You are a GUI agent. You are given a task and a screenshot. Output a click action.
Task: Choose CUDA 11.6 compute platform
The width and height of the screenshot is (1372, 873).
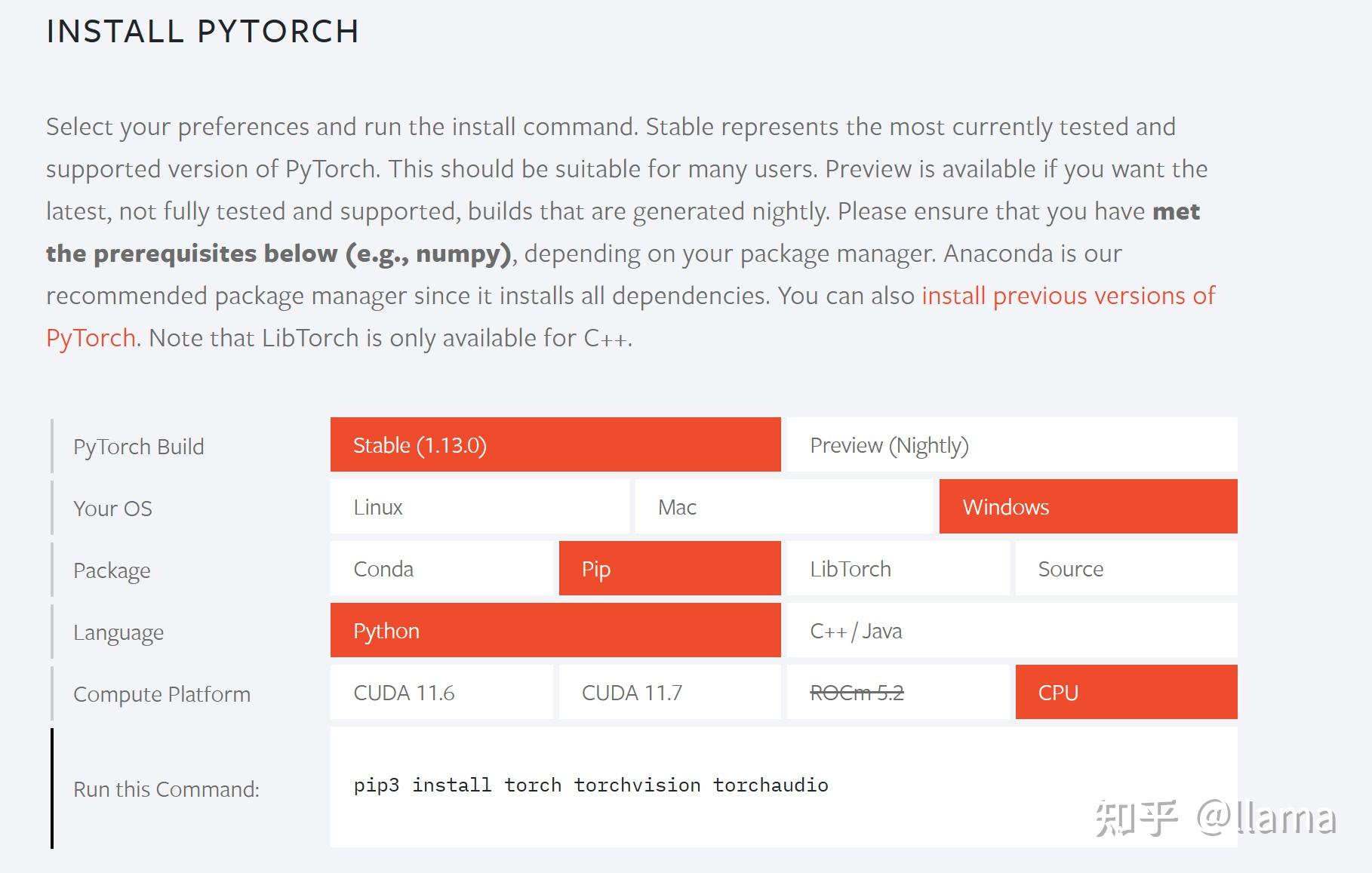point(441,693)
